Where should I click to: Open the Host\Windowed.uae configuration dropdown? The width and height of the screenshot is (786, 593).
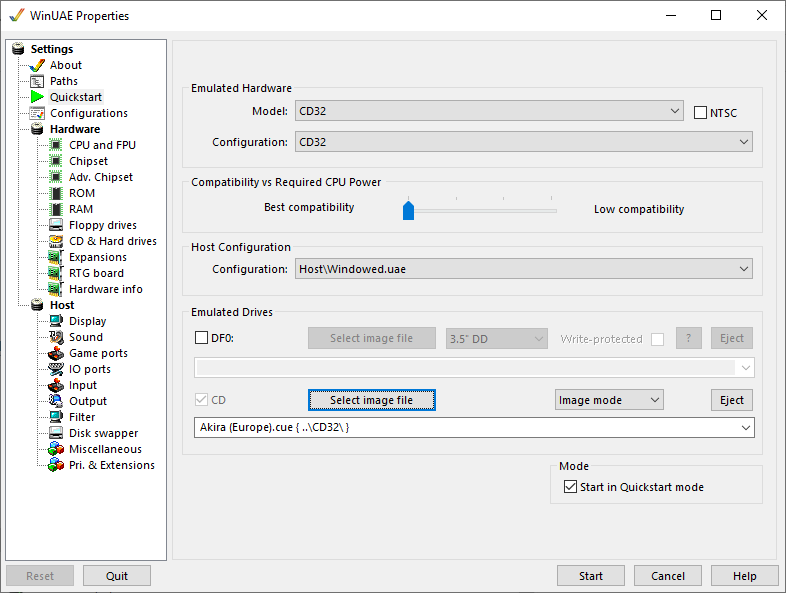pos(524,269)
